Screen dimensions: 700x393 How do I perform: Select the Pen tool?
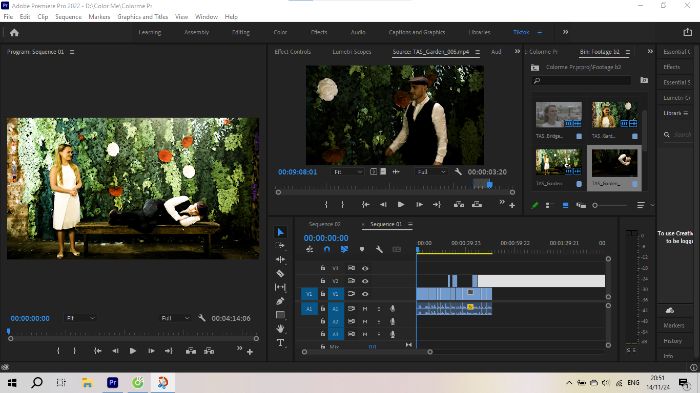pos(280,301)
